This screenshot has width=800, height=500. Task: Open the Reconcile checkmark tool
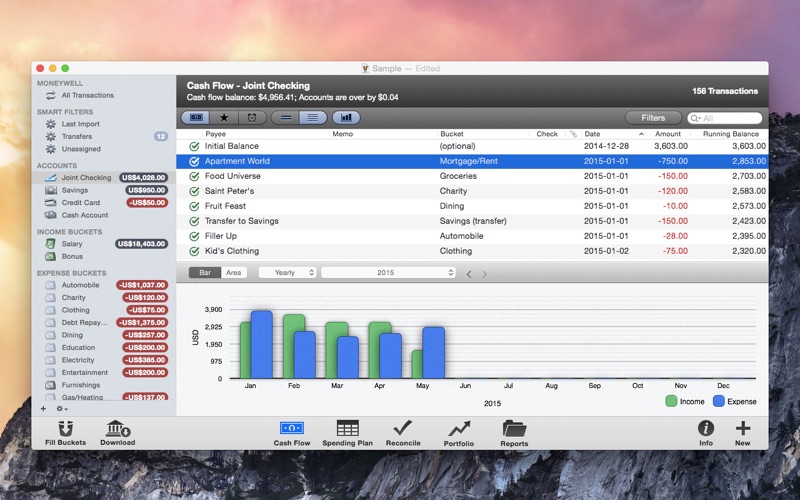(x=402, y=429)
